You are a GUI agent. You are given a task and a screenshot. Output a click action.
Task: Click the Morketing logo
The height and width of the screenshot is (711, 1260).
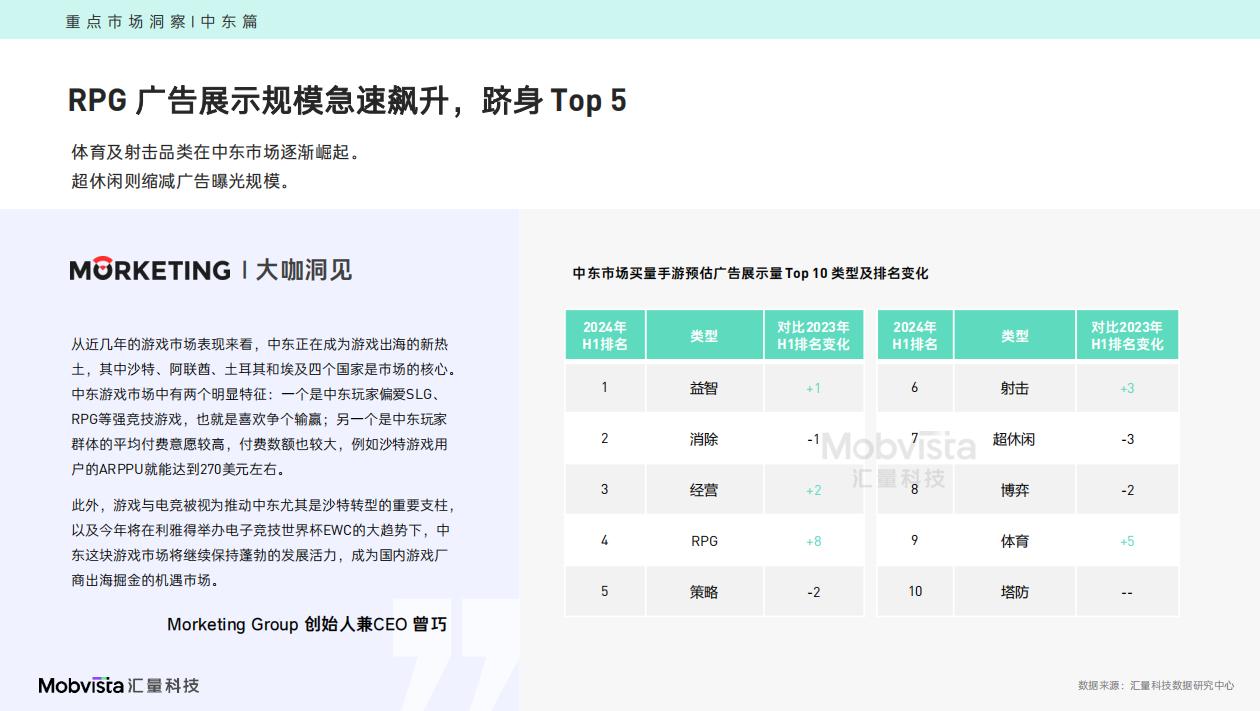pyautogui.click(x=150, y=270)
